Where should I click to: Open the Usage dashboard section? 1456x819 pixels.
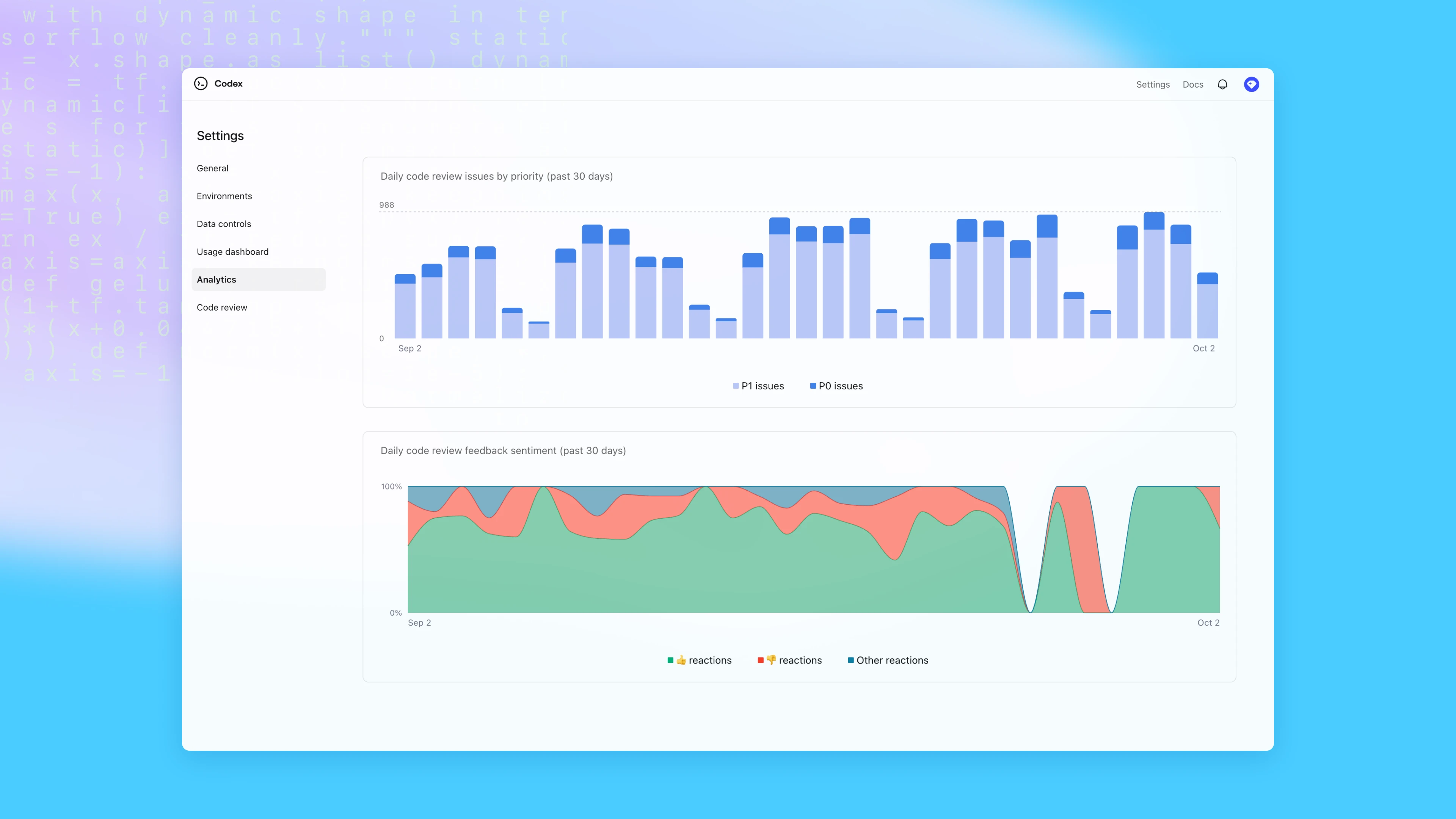pos(232,251)
